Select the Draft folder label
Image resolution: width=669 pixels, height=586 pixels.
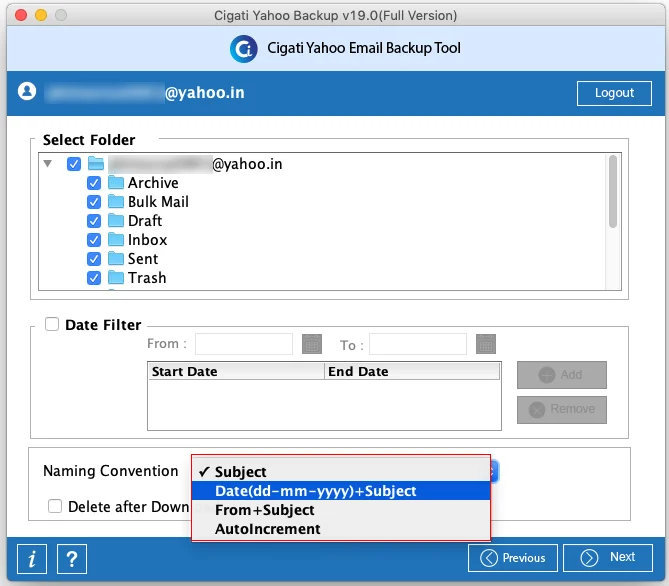145,221
